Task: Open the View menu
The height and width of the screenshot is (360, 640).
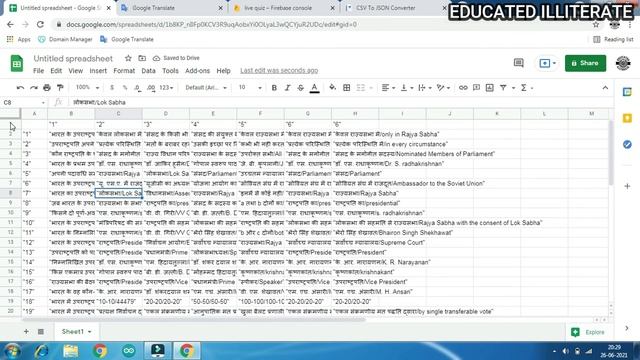Action: click(x=76, y=71)
